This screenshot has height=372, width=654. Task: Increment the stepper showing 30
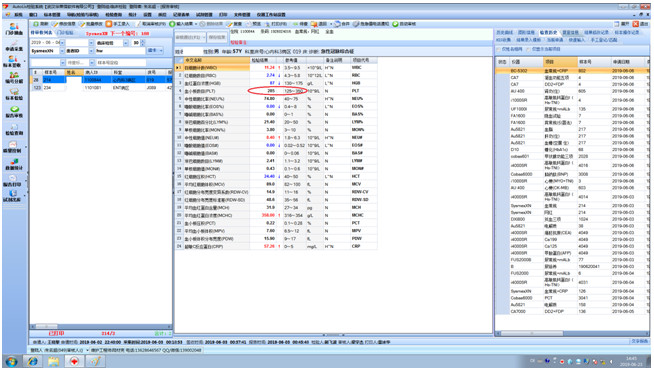point(143,41)
